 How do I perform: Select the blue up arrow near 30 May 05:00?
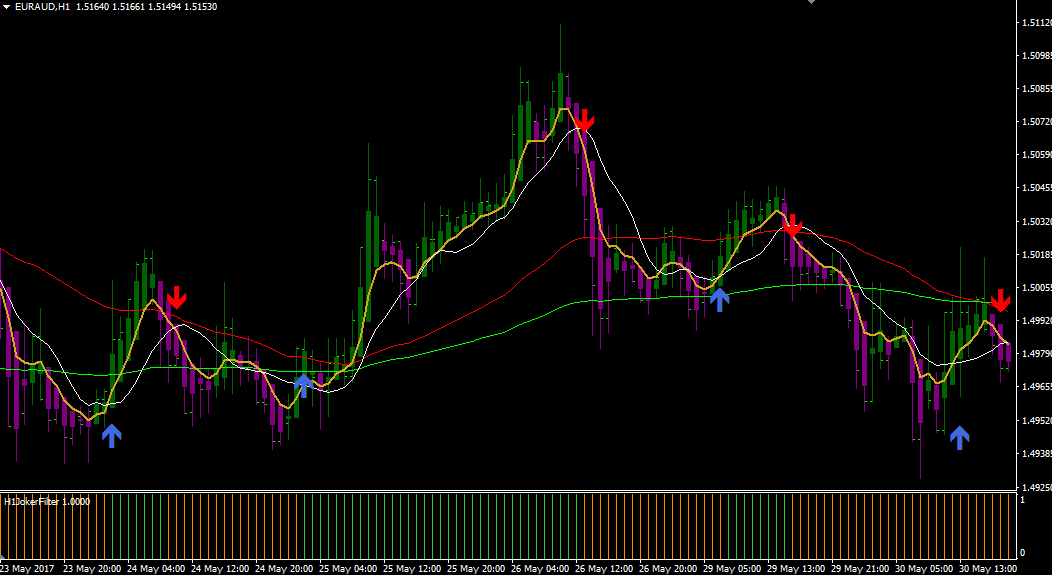tap(959, 436)
